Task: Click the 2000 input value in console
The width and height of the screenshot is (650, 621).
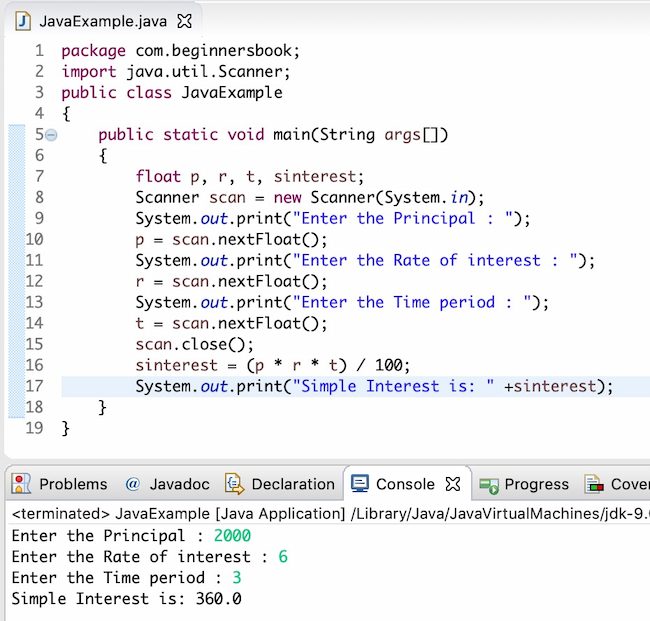Action: pyautogui.click(x=232, y=535)
